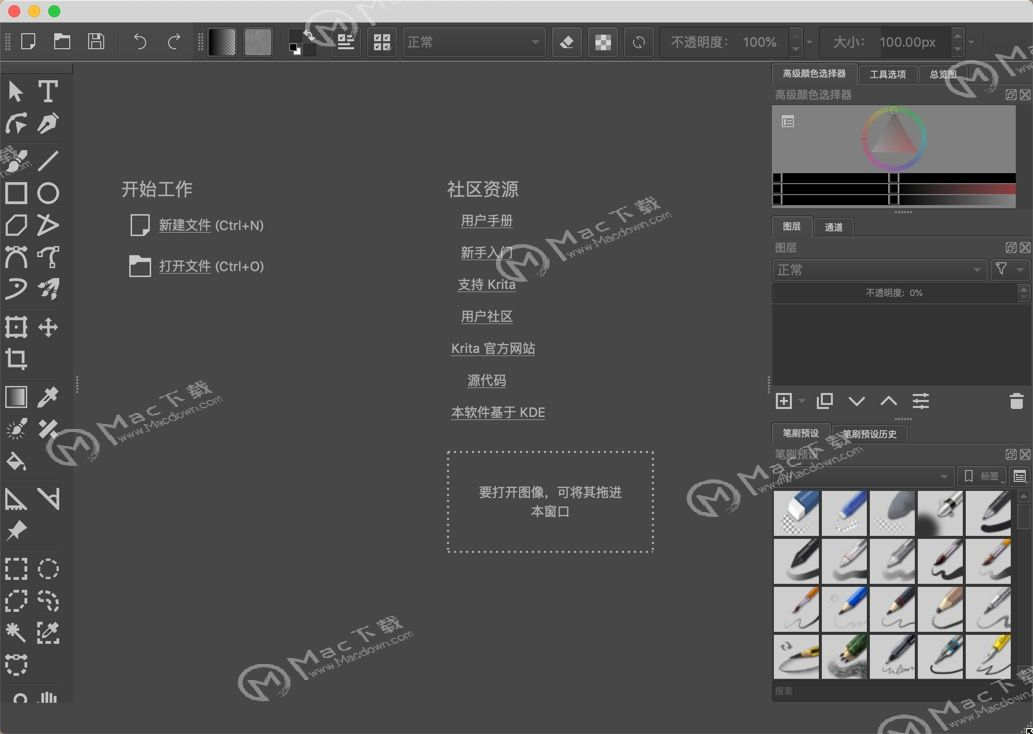The image size is (1033, 734).
Task: Enable preserve alpha in the toolbar
Action: click(602, 42)
